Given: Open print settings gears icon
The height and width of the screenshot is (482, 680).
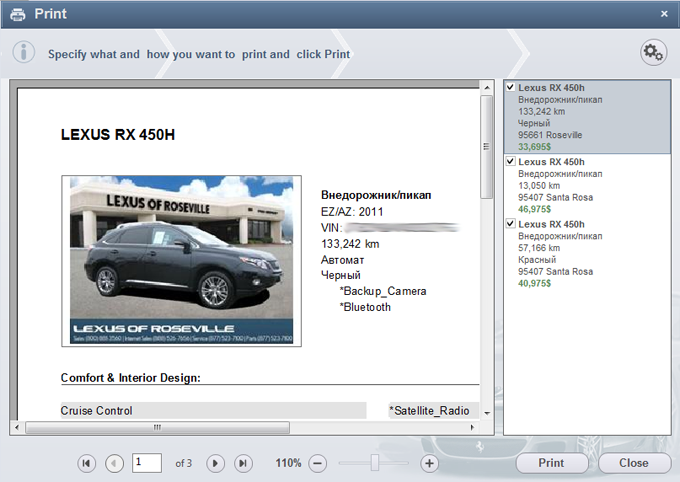Looking at the screenshot, I should (x=653, y=52).
